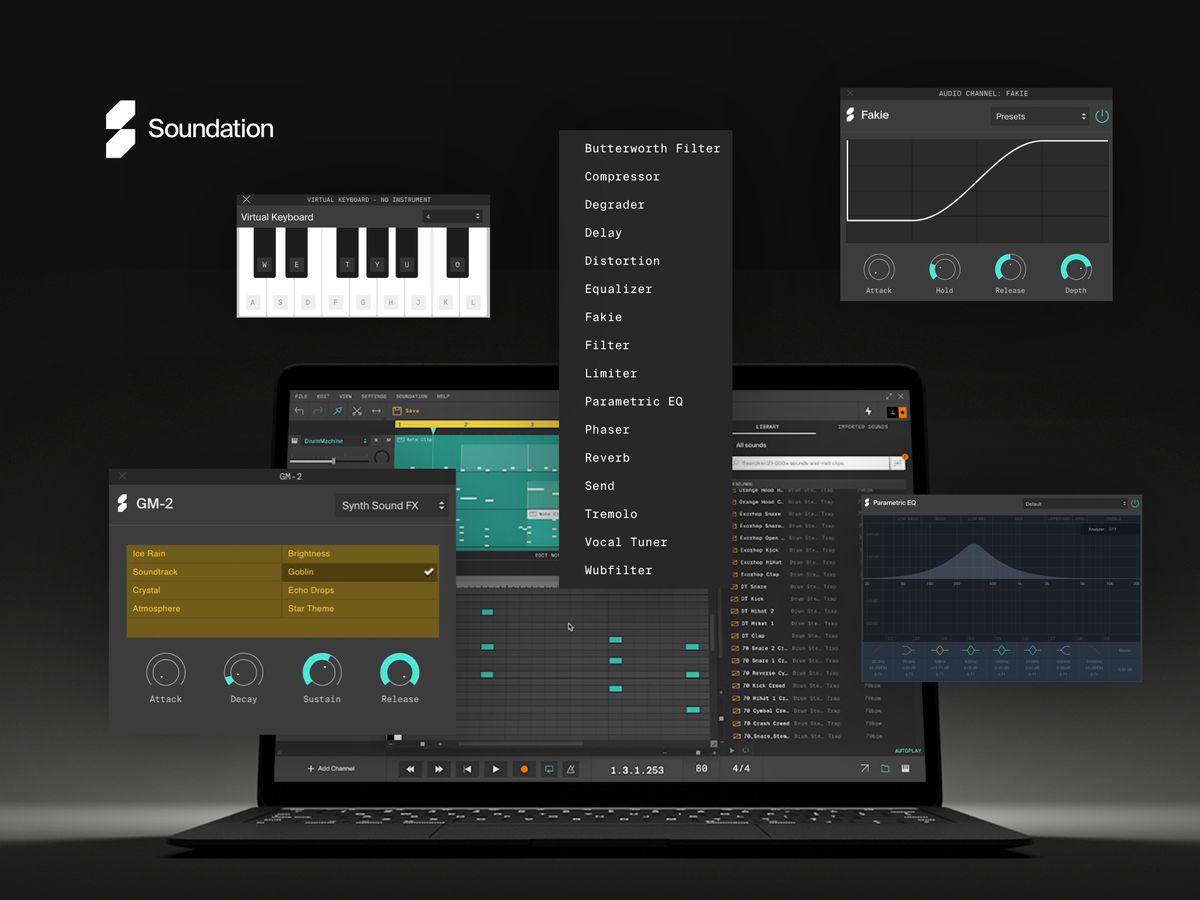
Task: Click the GM-2 Attack knob
Action: pyautogui.click(x=166, y=672)
